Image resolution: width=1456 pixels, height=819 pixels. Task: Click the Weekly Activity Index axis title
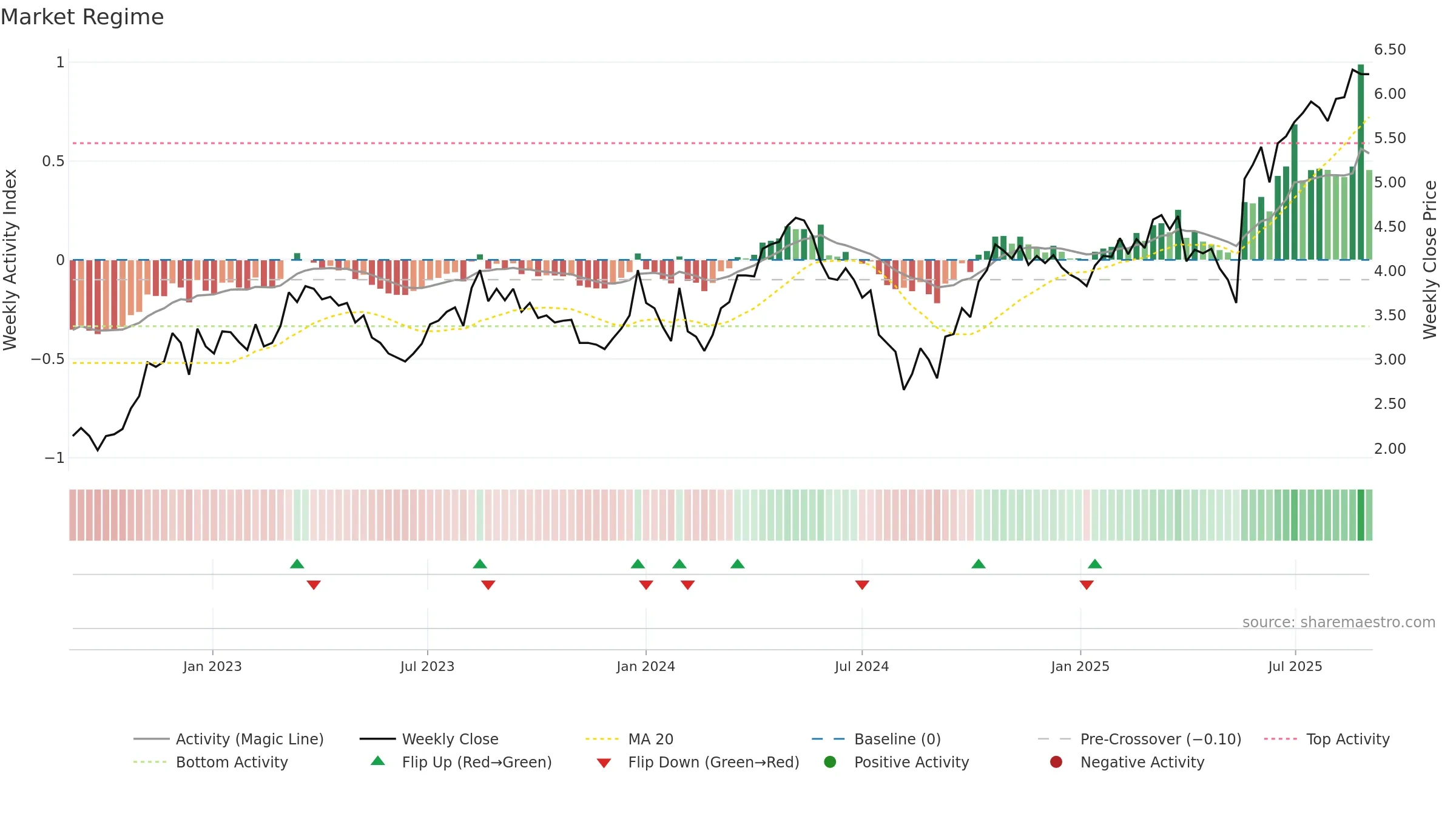(10, 260)
